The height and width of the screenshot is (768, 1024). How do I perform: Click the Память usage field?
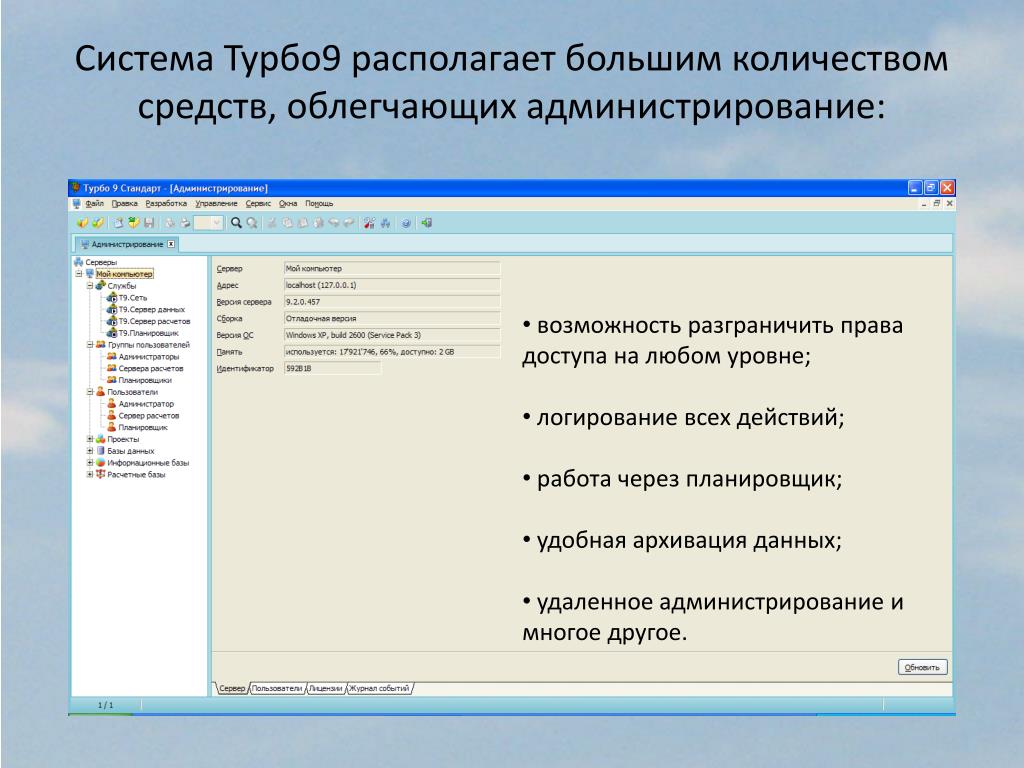(x=392, y=352)
